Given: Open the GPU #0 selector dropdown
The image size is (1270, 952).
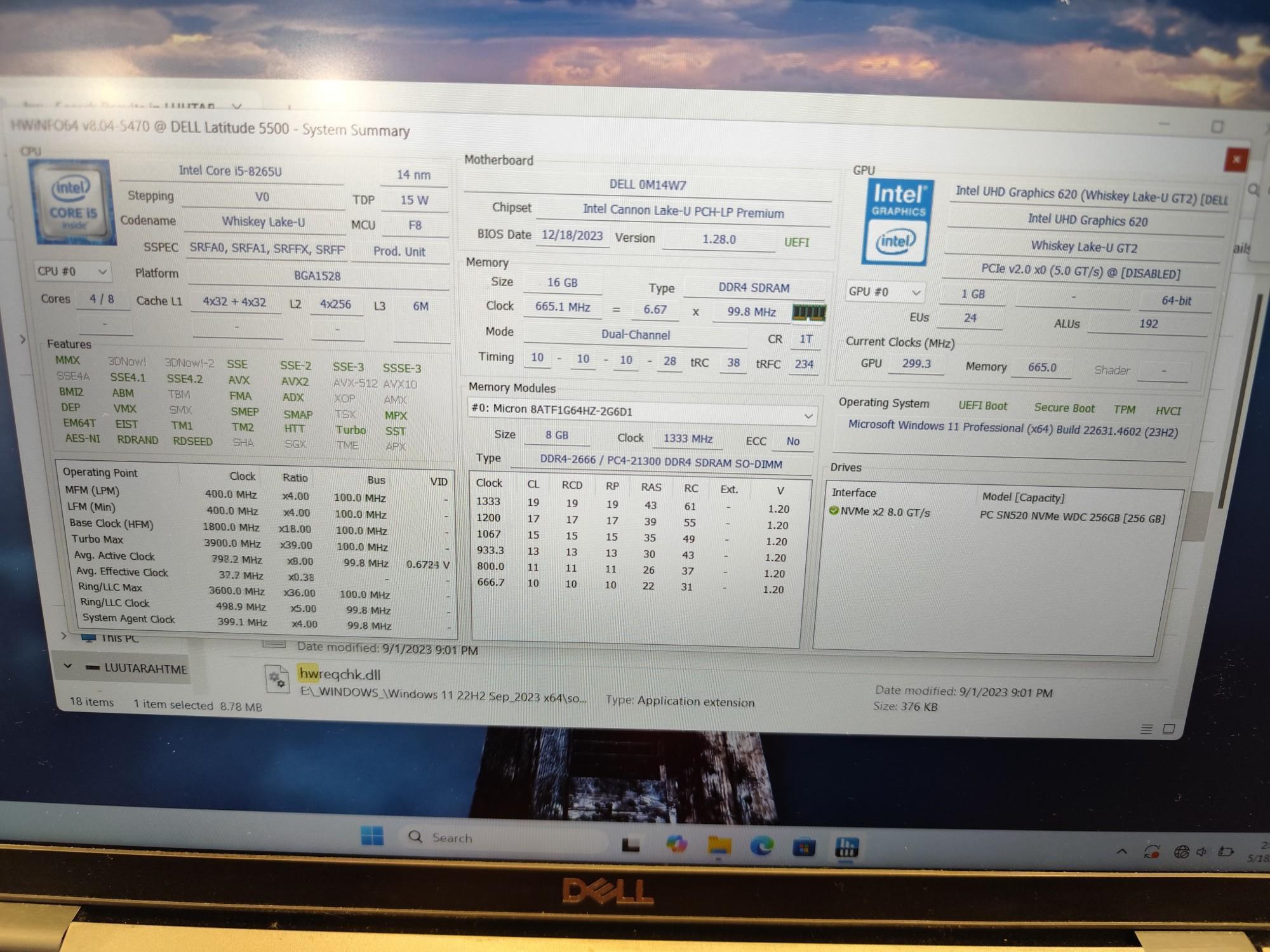Looking at the screenshot, I should [885, 292].
